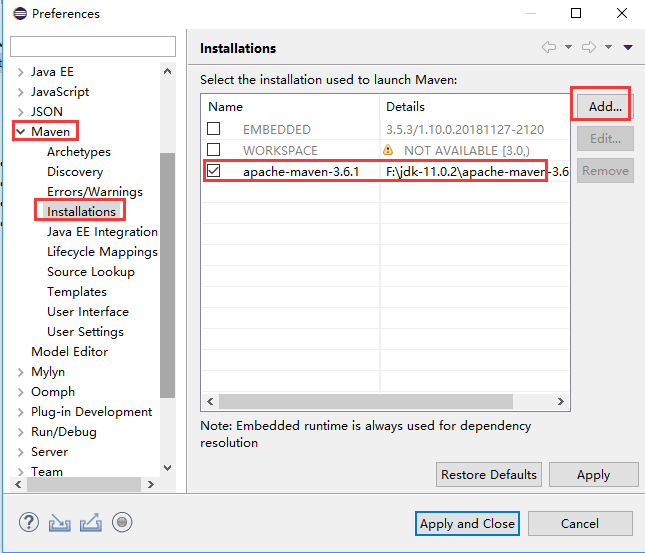Expand the Team tree node

(21, 472)
